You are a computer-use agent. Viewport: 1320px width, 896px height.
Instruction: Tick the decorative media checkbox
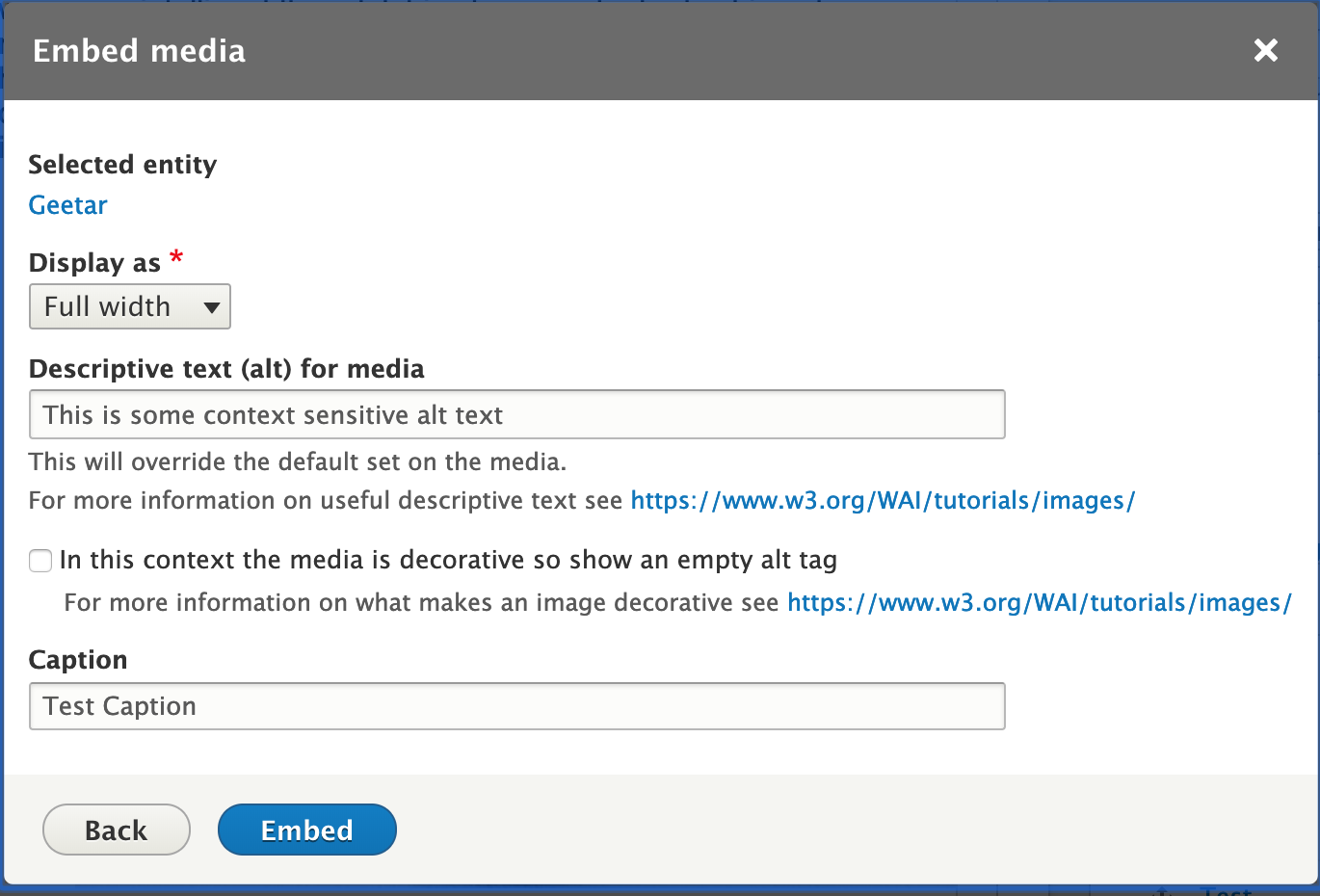pyautogui.click(x=40, y=561)
